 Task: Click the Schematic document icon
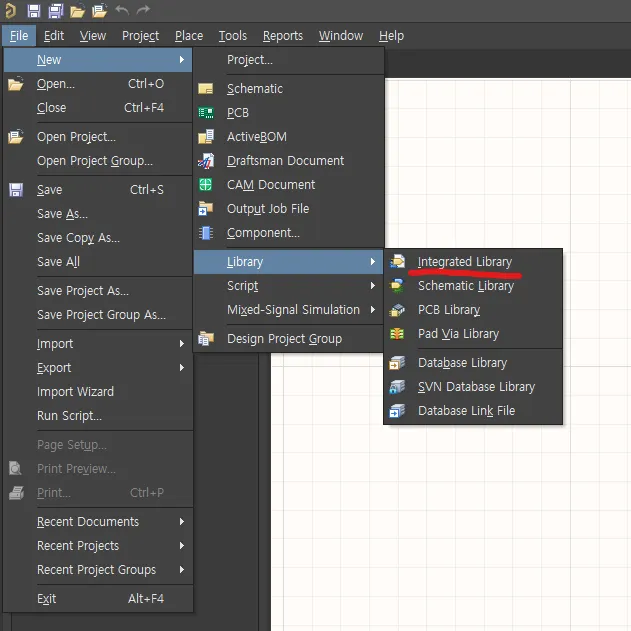(206, 89)
